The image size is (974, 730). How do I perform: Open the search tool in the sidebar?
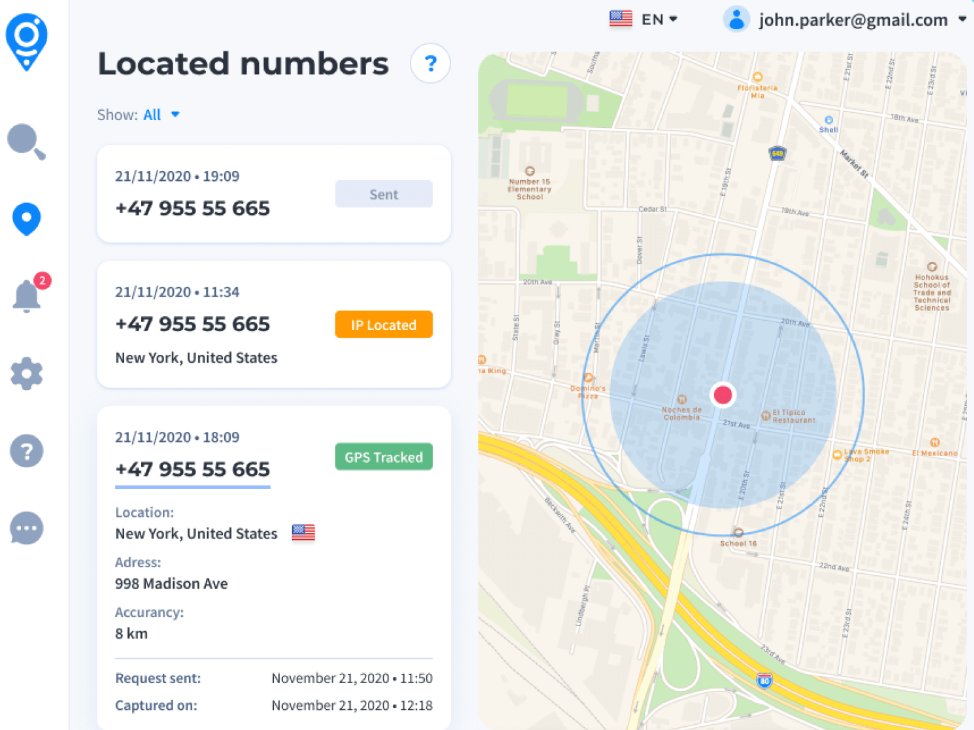[x=26, y=142]
